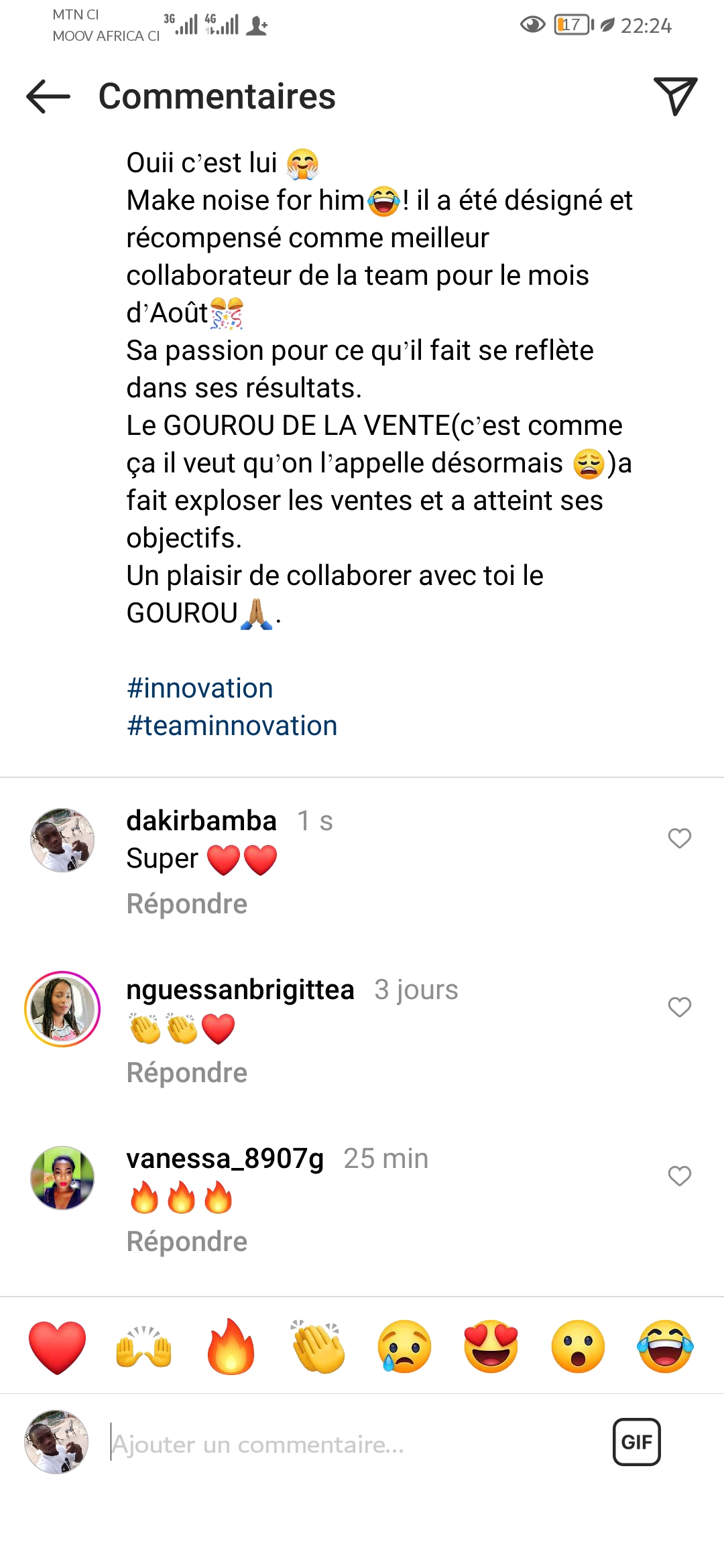Insert the fire quick emoji
Viewport: 724px width, 1568px height.
tap(231, 1347)
